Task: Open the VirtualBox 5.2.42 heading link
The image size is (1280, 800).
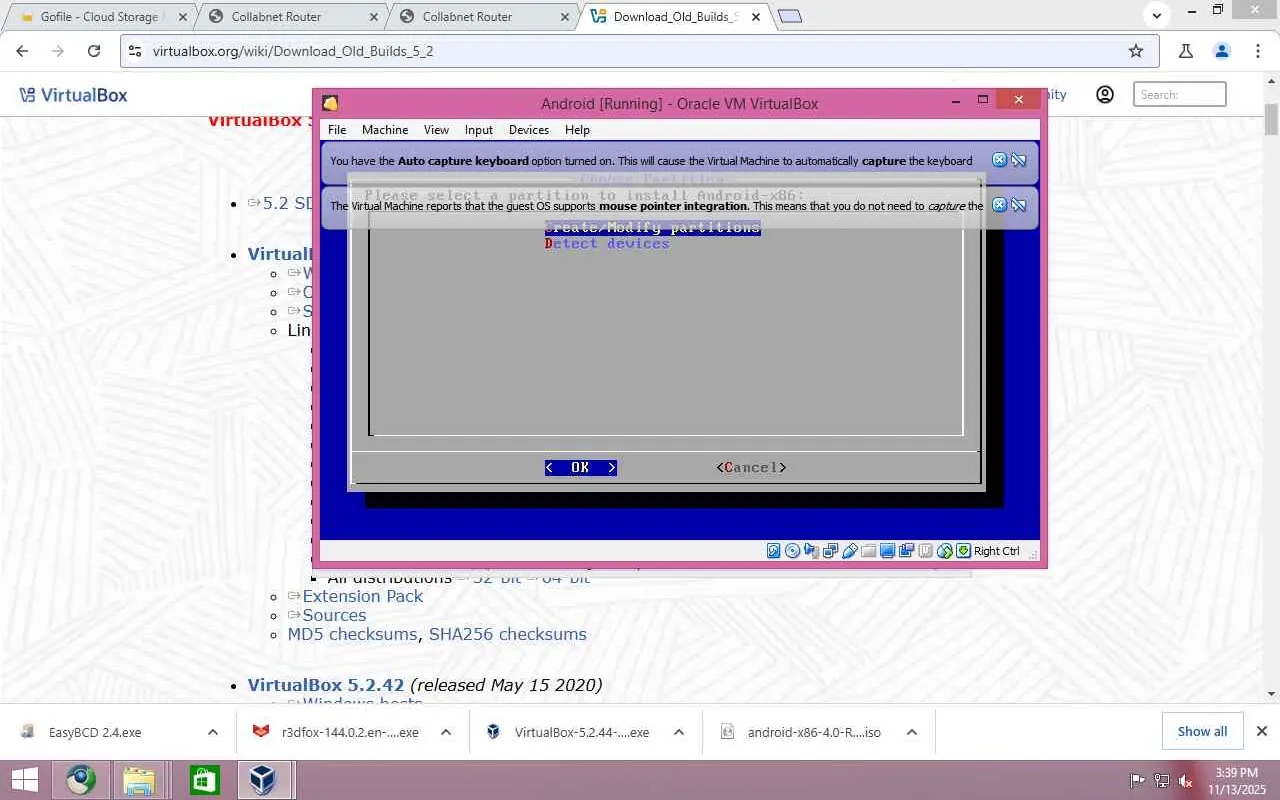Action: (326, 685)
